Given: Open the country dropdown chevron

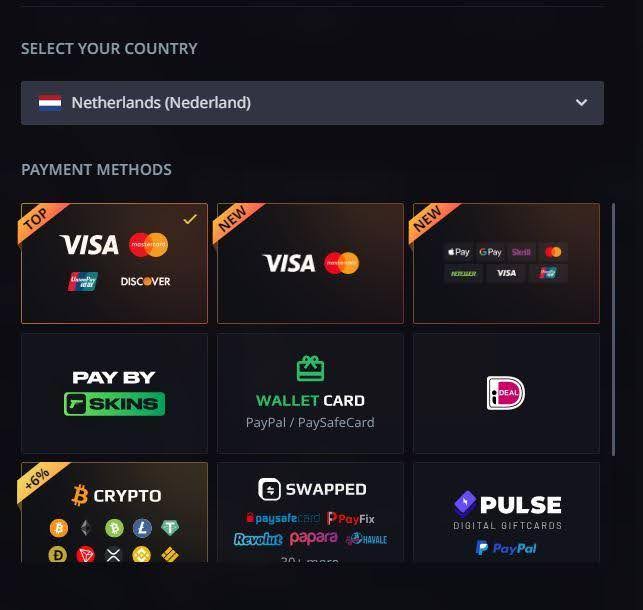Looking at the screenshot, I should [581, 103].
